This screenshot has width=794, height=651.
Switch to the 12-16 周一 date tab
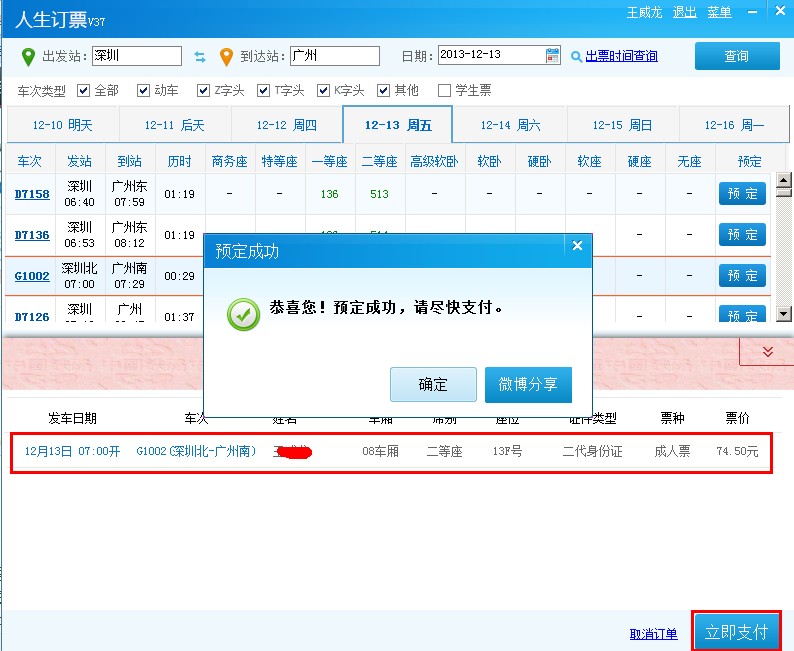[734, 125]
